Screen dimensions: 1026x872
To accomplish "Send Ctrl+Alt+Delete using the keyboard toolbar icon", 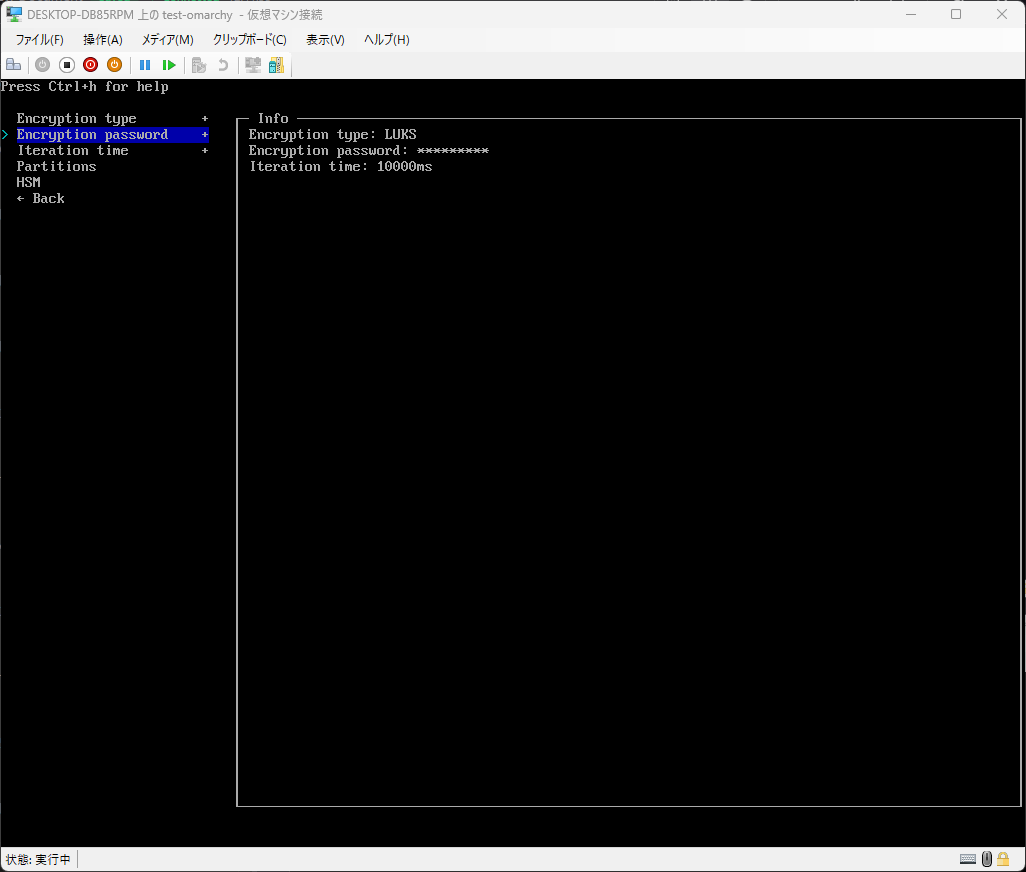I will [x=14, y=65].
